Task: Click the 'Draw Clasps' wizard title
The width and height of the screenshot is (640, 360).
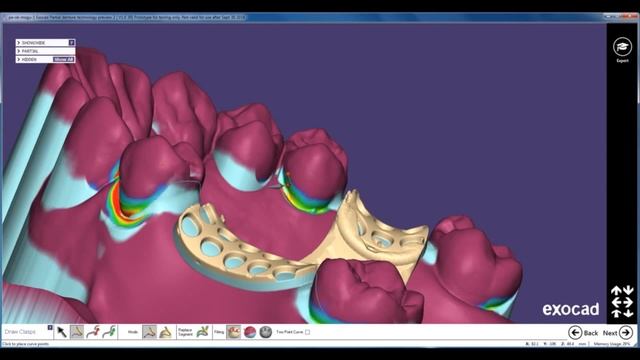Action: [x=20, y=332]
